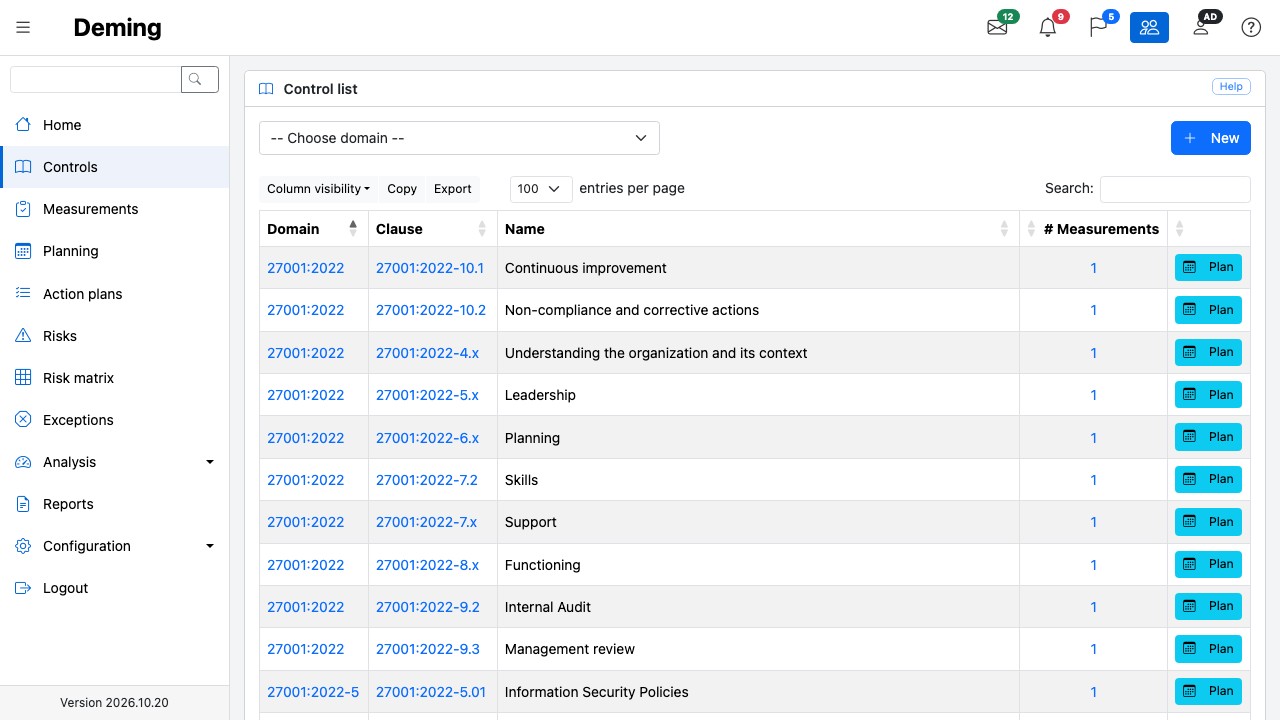Sort the table by Domain column

click(x=313, y=229)
